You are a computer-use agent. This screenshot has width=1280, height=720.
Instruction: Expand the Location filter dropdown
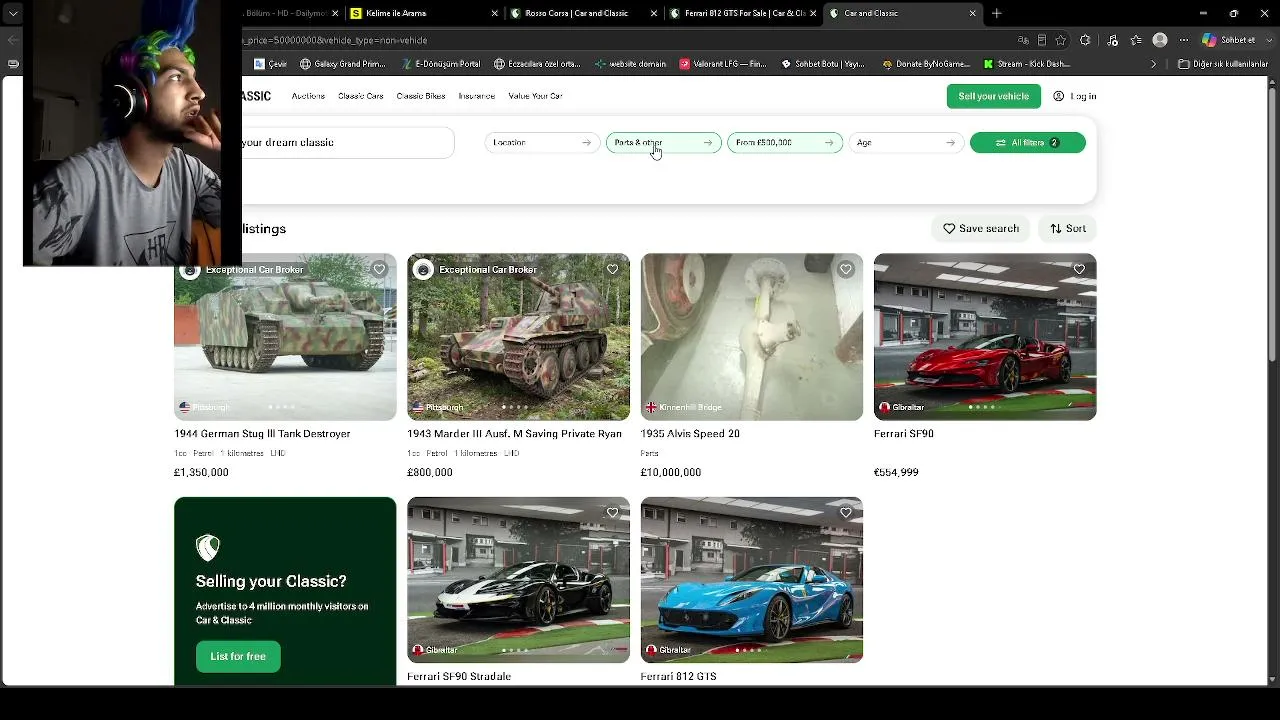click(x=542, y=142)
